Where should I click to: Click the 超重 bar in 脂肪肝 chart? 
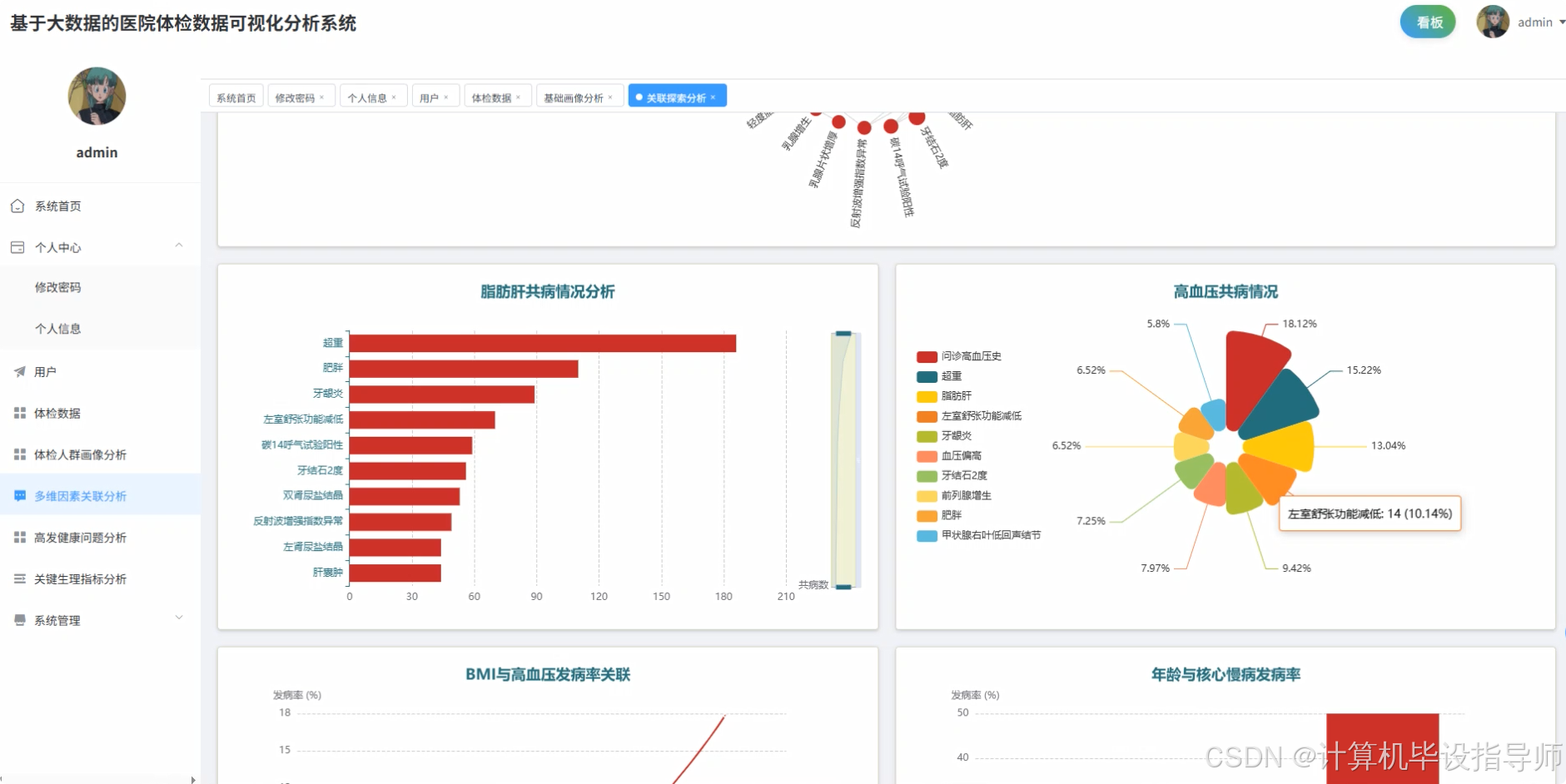click(x=543, y=343)
